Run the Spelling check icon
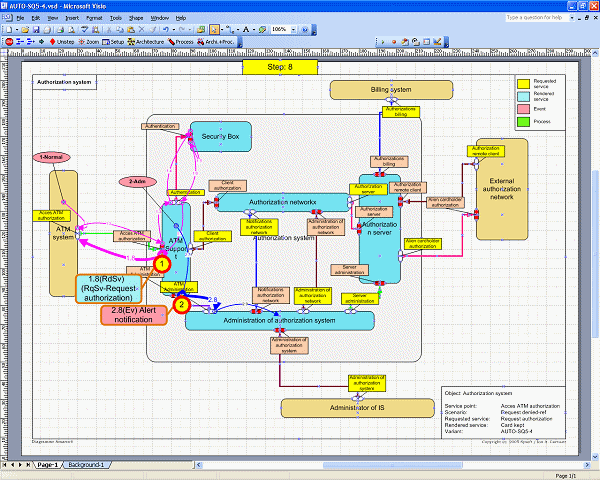Viewport: 600px width, 480px height. [x=85, y=30]
